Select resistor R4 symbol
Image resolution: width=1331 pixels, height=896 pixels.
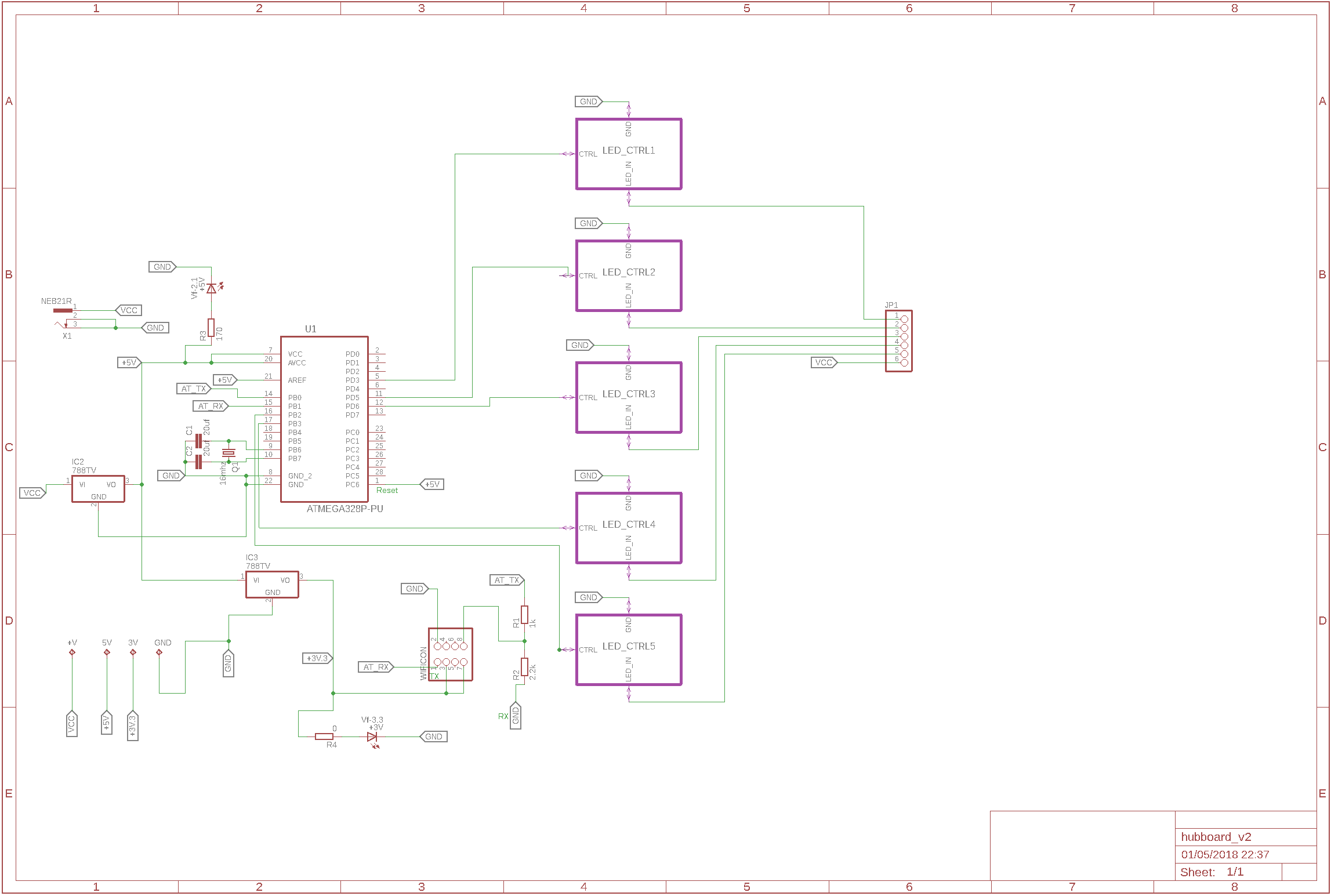[324, 737]
